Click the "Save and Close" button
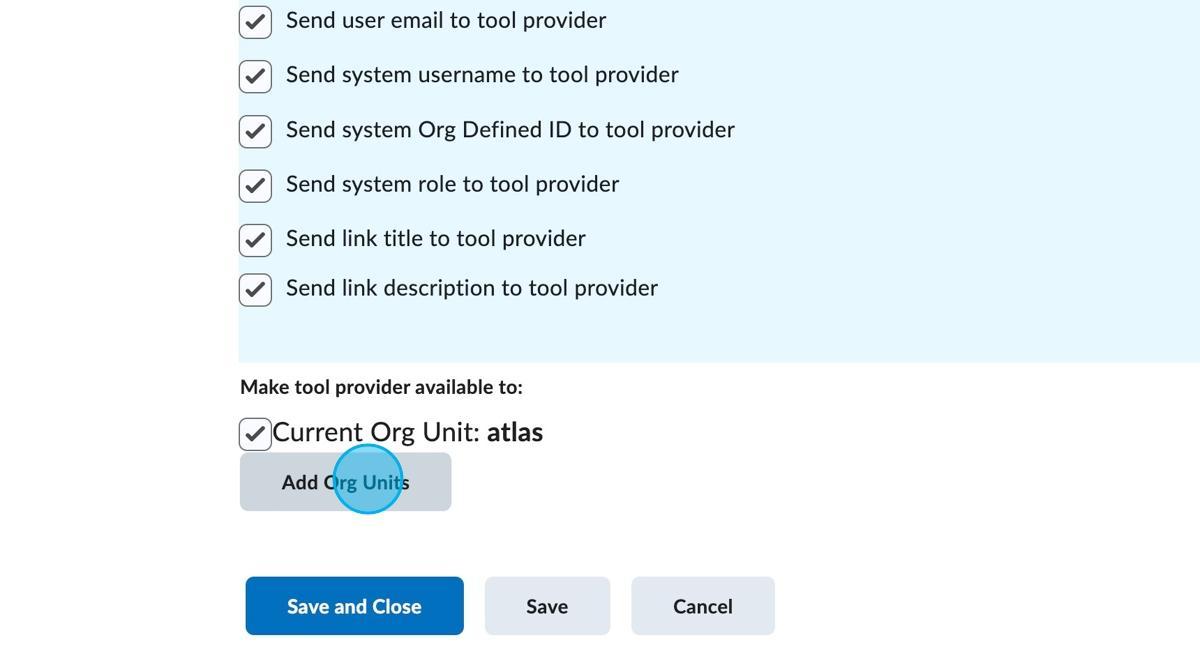The height and width of the screenshot is (670, 1200). coord(354,605)
